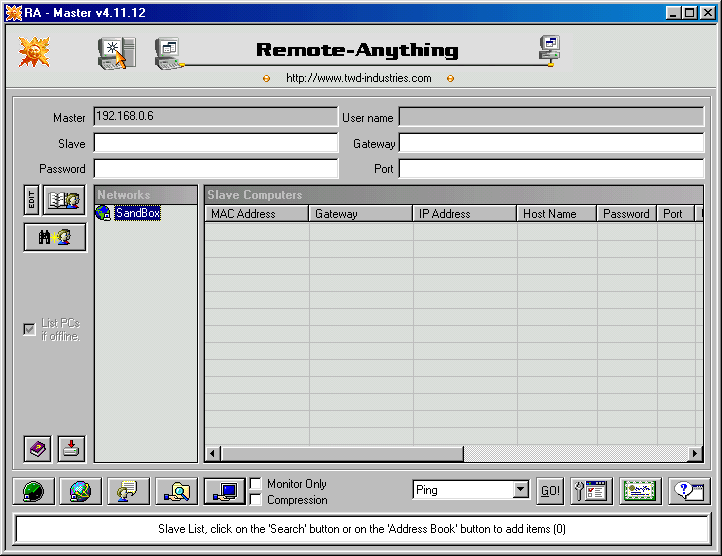This screenshot has width=722, height=556.
Task: Click the small EDIT button
Action: (31, 201)
